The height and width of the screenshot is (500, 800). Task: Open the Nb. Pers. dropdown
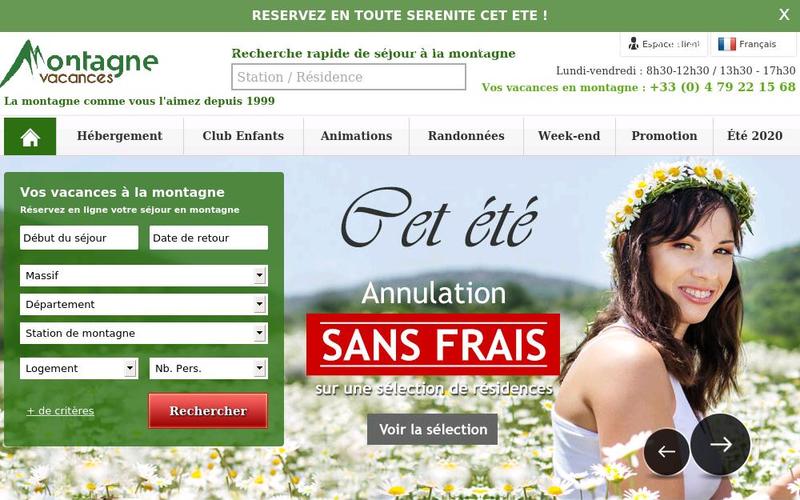pos(209,368)
